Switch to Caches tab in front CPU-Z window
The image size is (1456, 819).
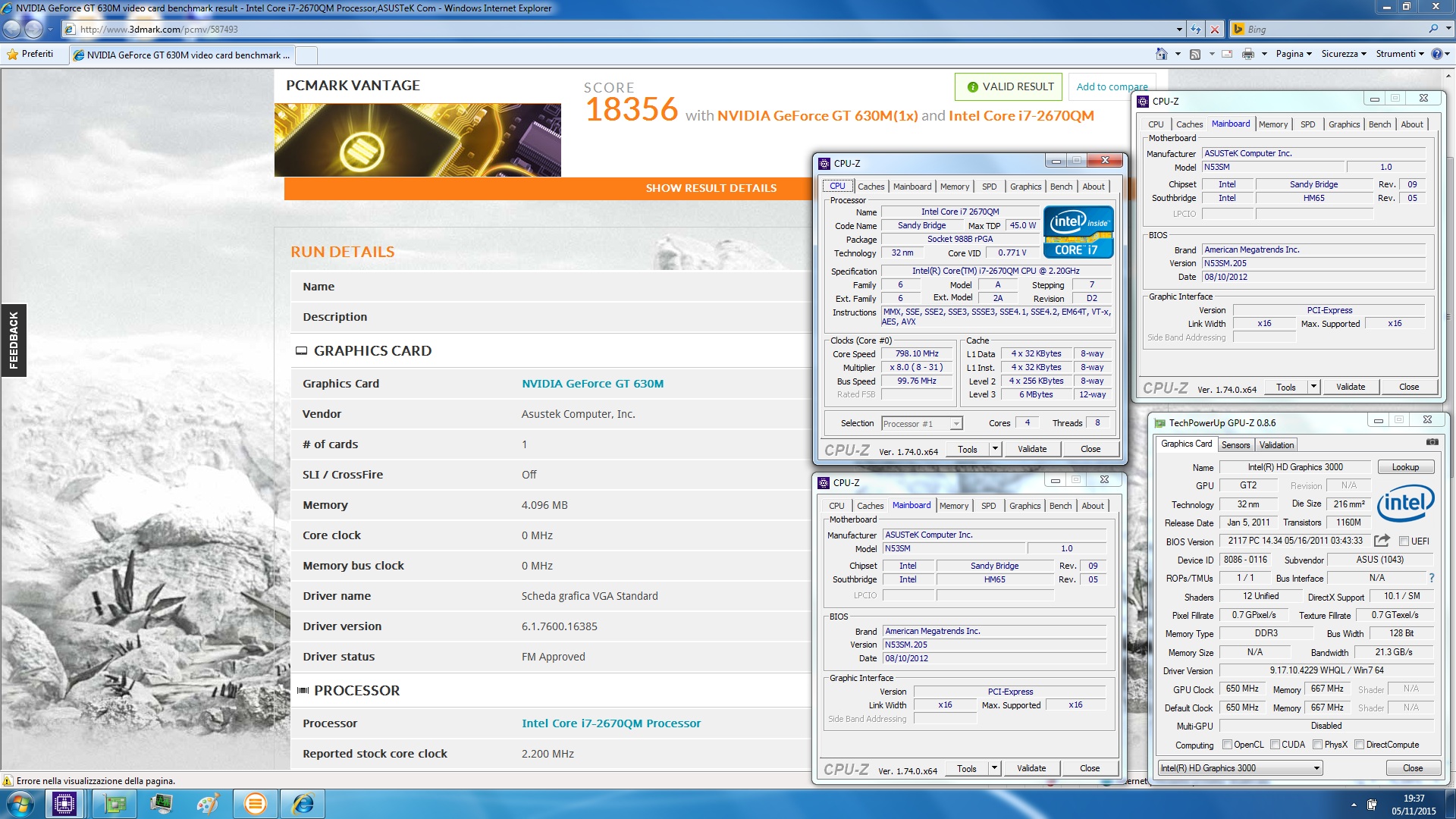871,187
